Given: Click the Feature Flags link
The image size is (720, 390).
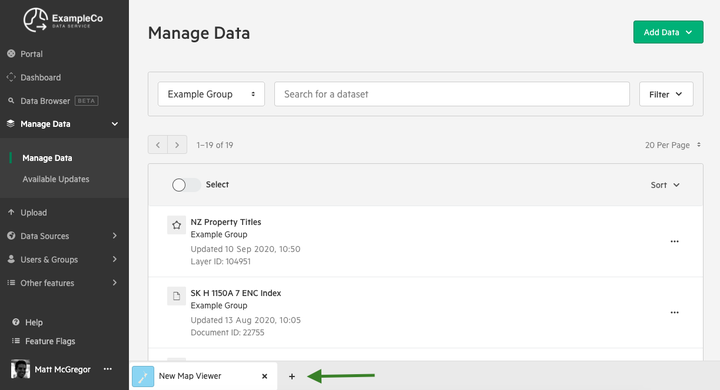Looking at the screenshot, I should tap(50, 341).
